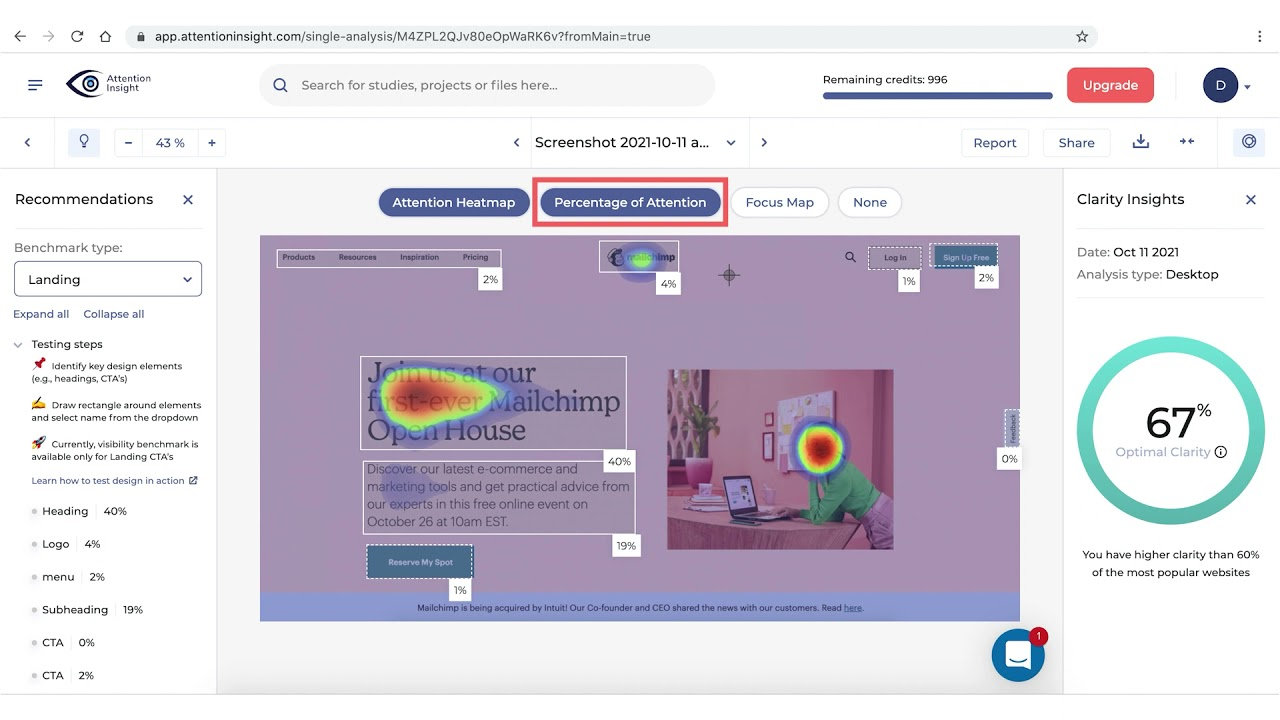Click Collapse all link
Image resolution: width=1280 pixels, height=720 pixels.
[x=114, y=314]
